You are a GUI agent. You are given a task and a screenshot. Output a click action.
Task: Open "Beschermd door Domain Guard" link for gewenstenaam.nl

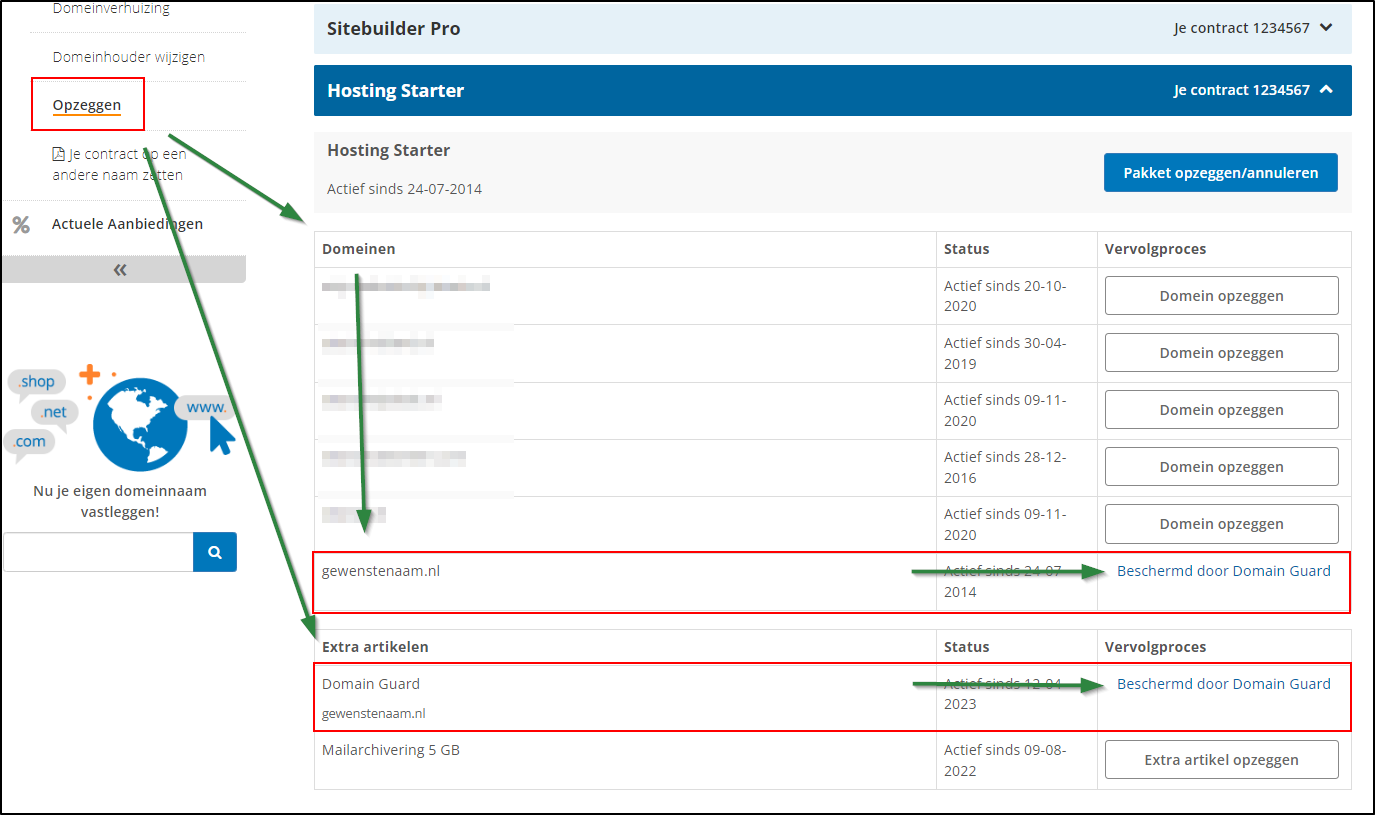1223,570
